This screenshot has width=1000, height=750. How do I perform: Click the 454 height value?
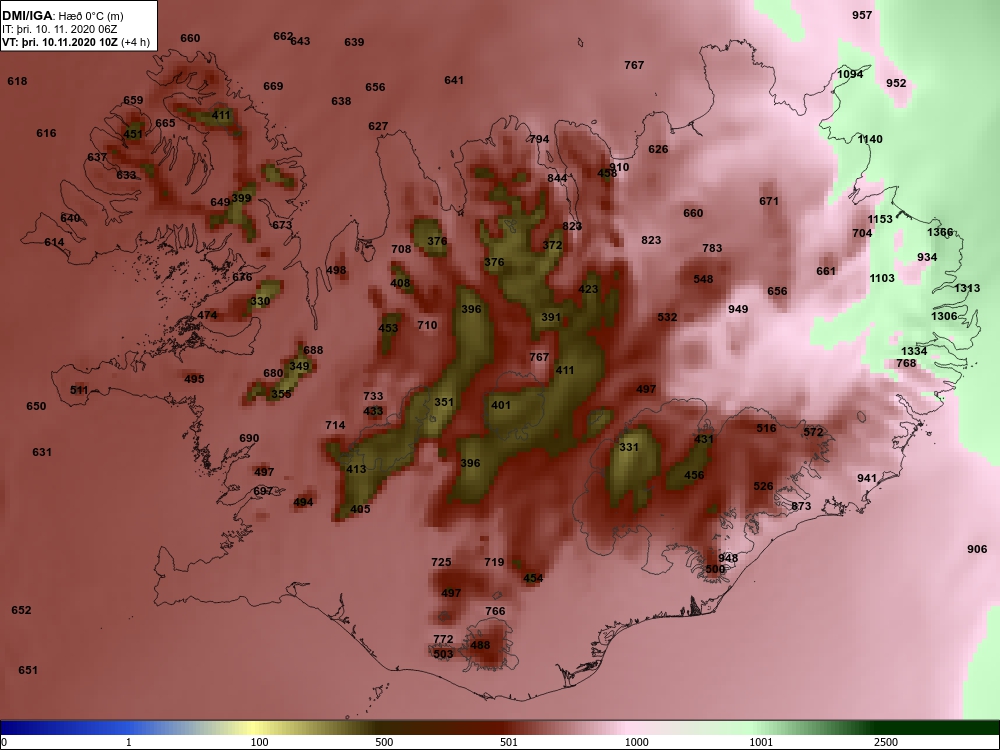click(x=533, y=578)
